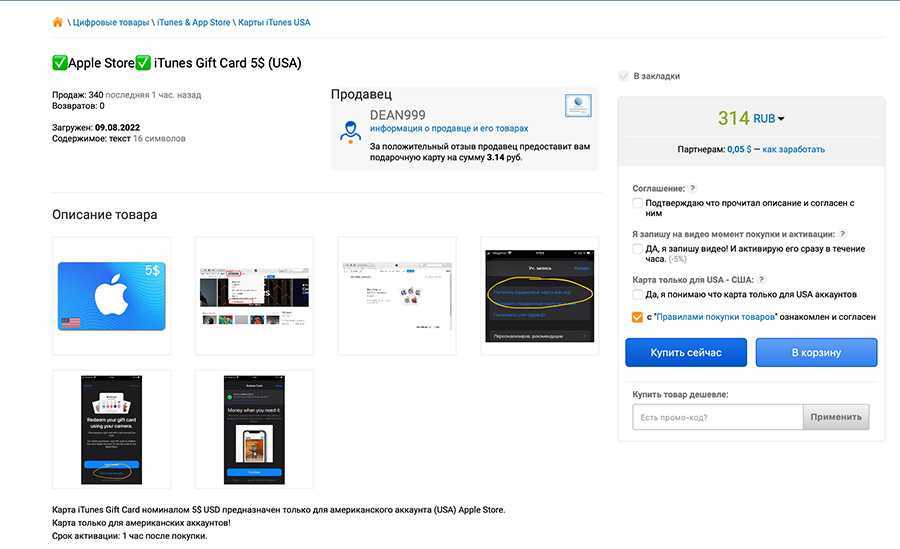Open the Apple gift card 5$ image
Screen dimensions: 900x549
click(x=111, y=296)
